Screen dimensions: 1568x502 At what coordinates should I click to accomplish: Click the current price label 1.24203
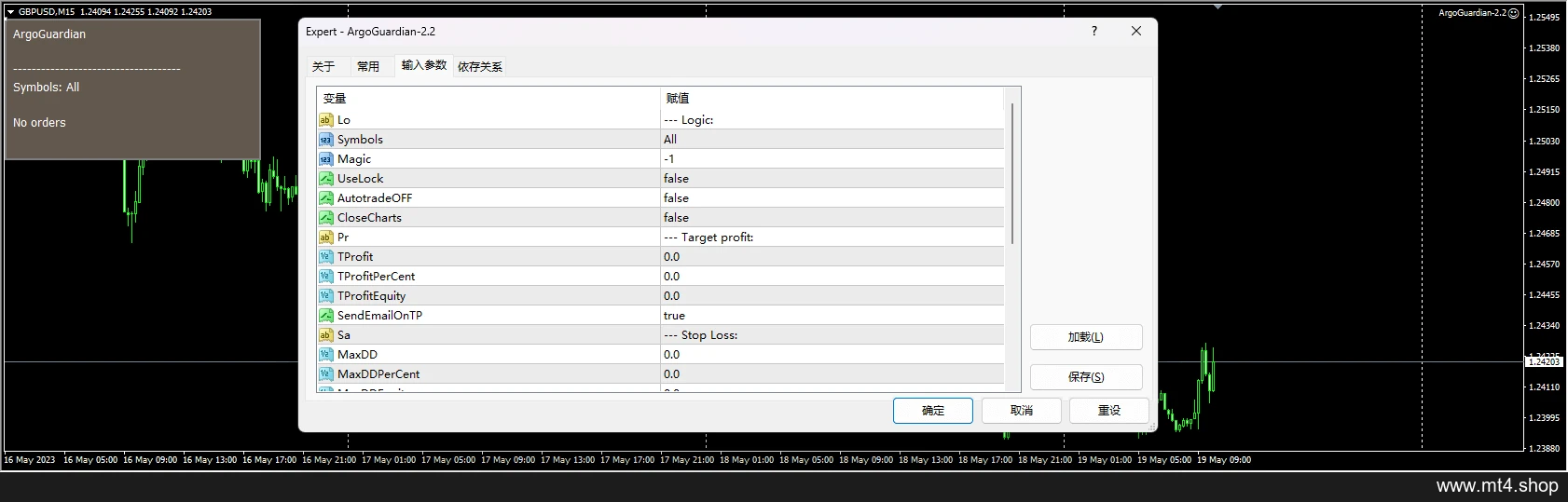pos(1543,361)
